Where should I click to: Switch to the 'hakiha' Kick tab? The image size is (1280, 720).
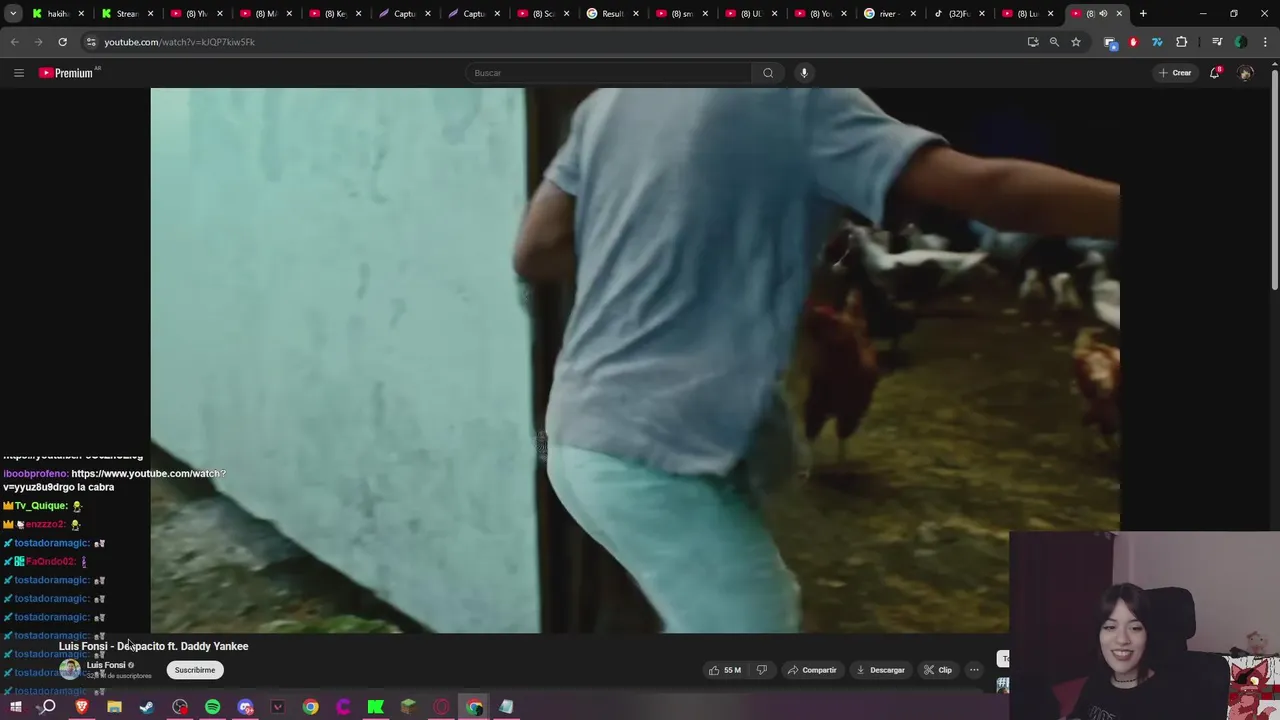click(57, 13)
